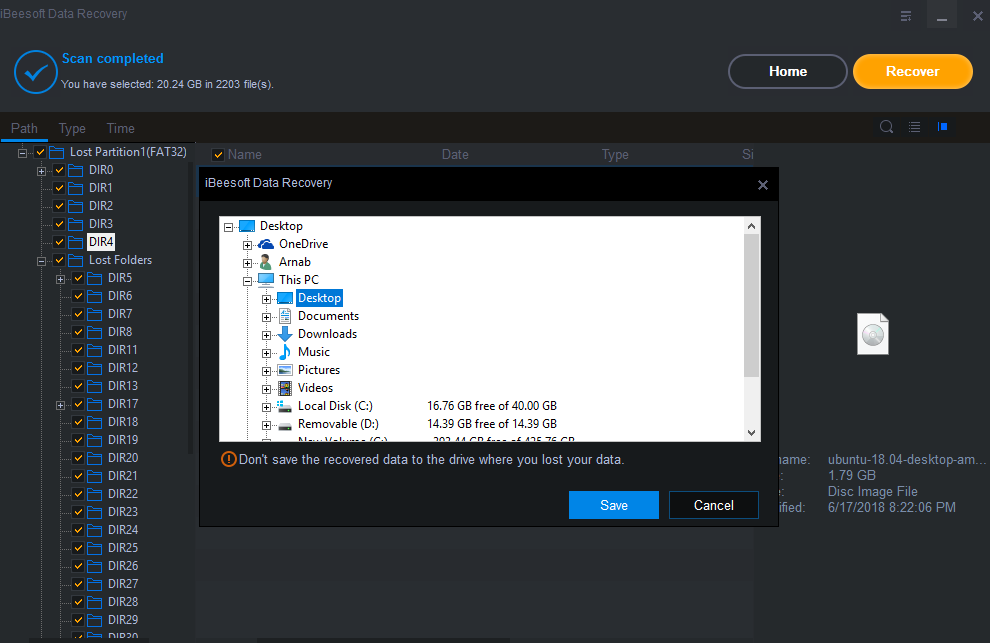Select the Arnab user icon in dialog

[x=266, y=261]
